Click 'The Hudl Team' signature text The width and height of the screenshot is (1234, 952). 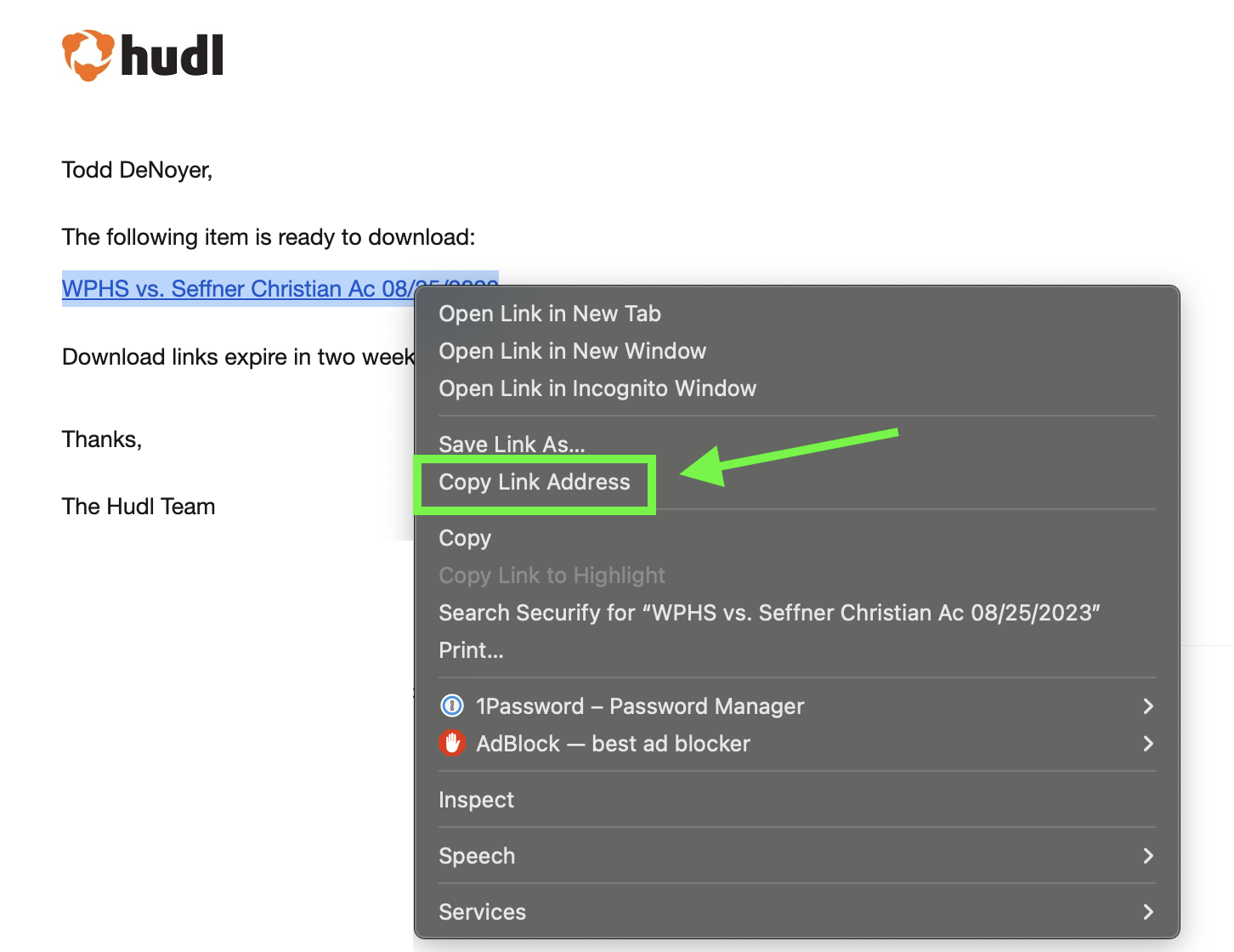pos(139,507)
